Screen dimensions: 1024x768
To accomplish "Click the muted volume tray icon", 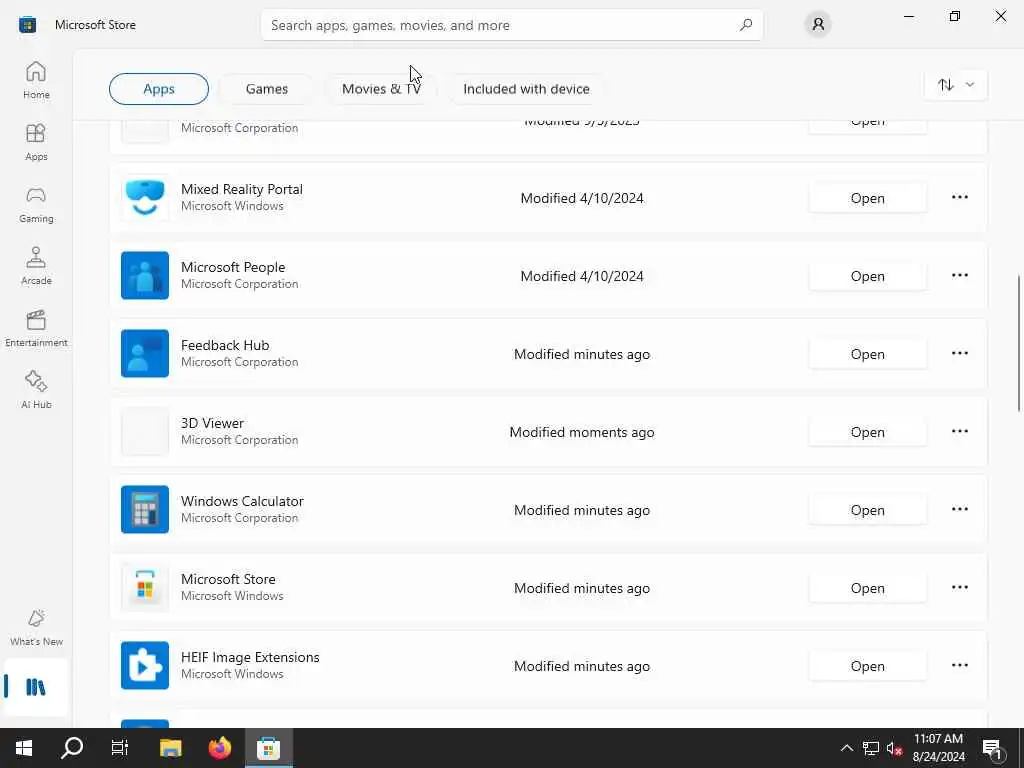I will (x=894, y=748).
